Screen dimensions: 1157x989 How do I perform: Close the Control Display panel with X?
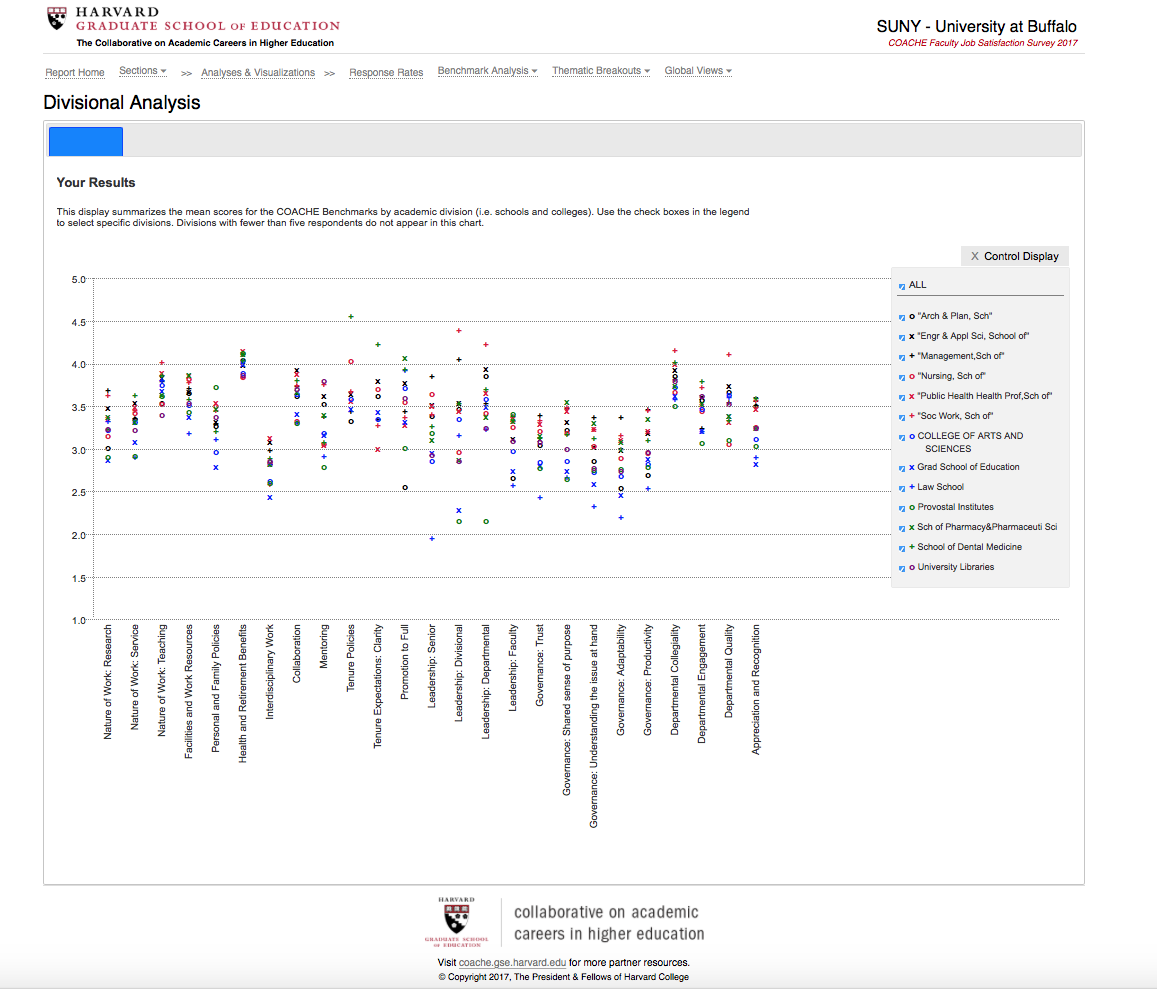point(975,256)
